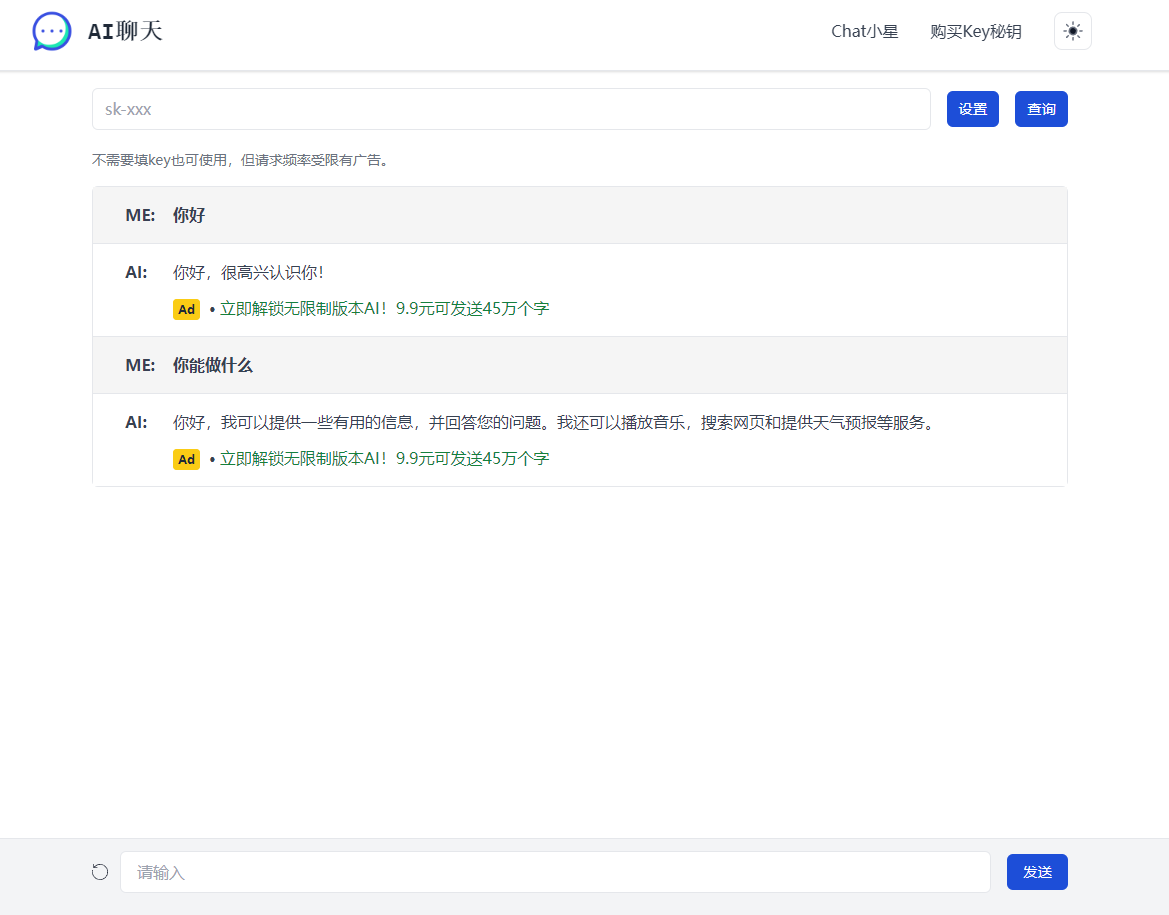Click the yellow Ad badge under the greeting reply
The width and height of the screenshot is (1169, 915).
pos(186,309)
